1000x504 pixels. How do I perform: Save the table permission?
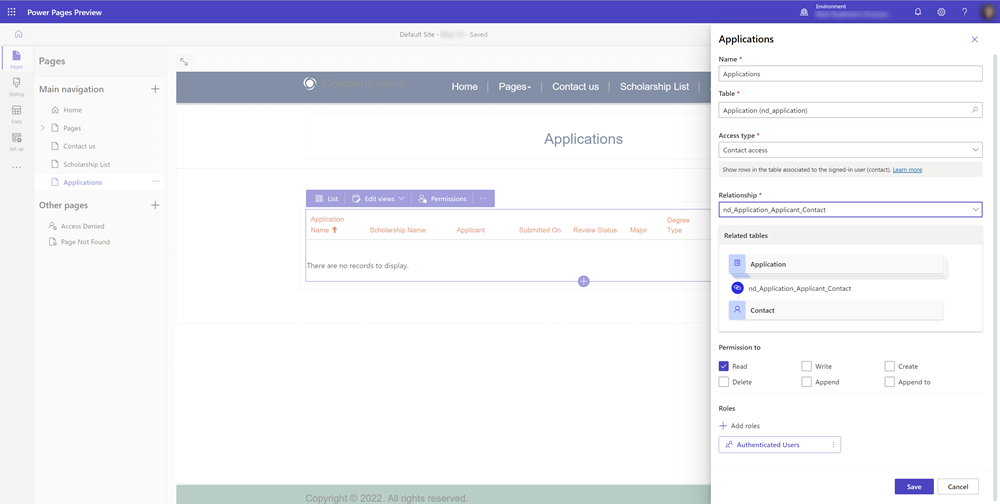tap(914, 486)
